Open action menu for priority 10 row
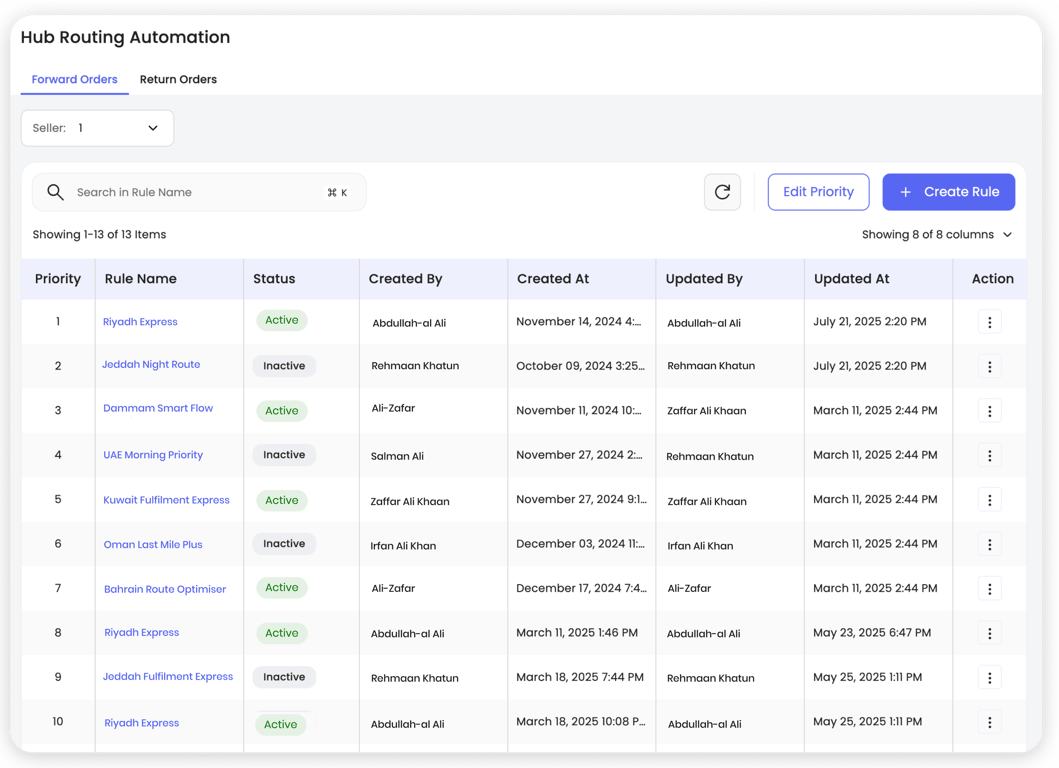The width and height of the screenshot is (1059, 768). 989,723
